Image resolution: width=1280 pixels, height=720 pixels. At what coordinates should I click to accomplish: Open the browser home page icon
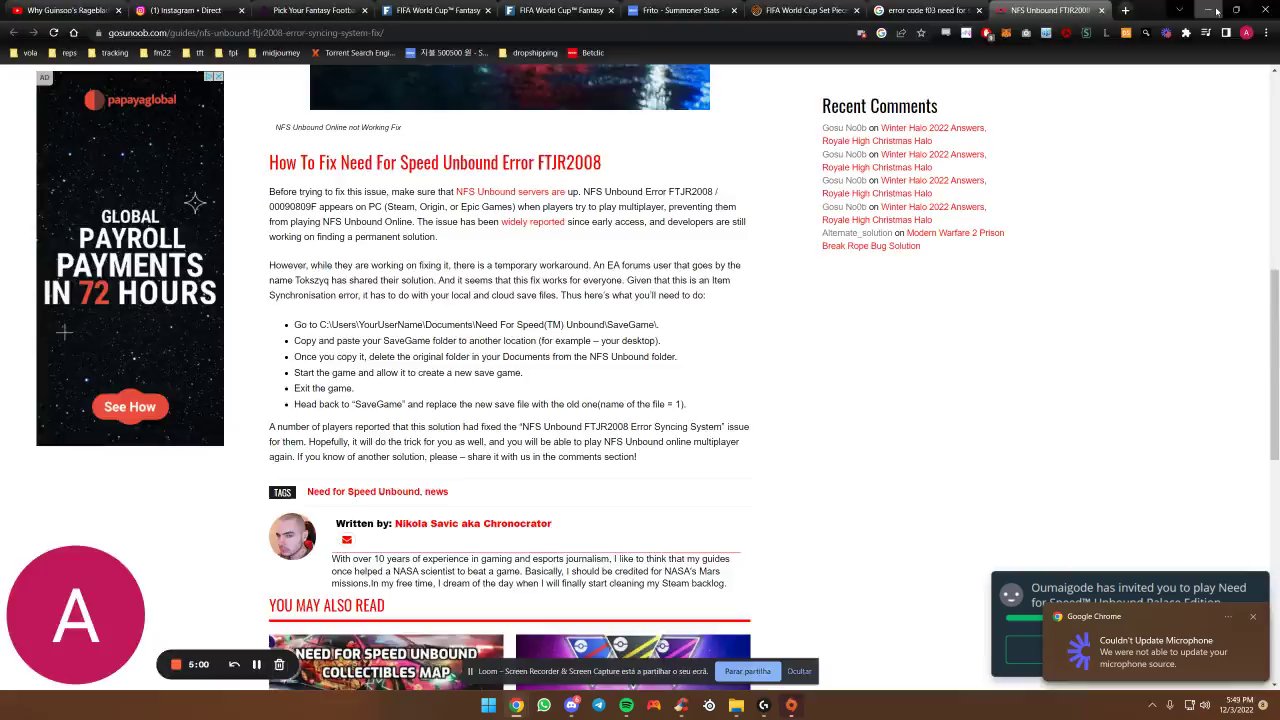(73, 32)
